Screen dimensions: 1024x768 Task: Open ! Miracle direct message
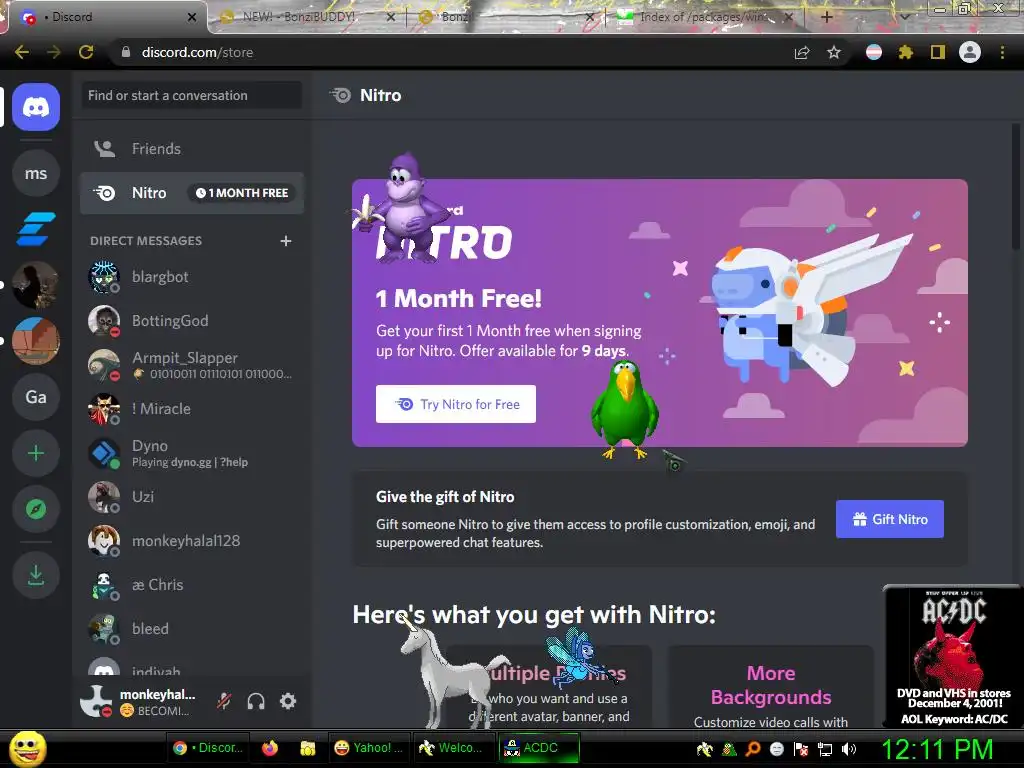pyautogui.click(x=192, y=409)
